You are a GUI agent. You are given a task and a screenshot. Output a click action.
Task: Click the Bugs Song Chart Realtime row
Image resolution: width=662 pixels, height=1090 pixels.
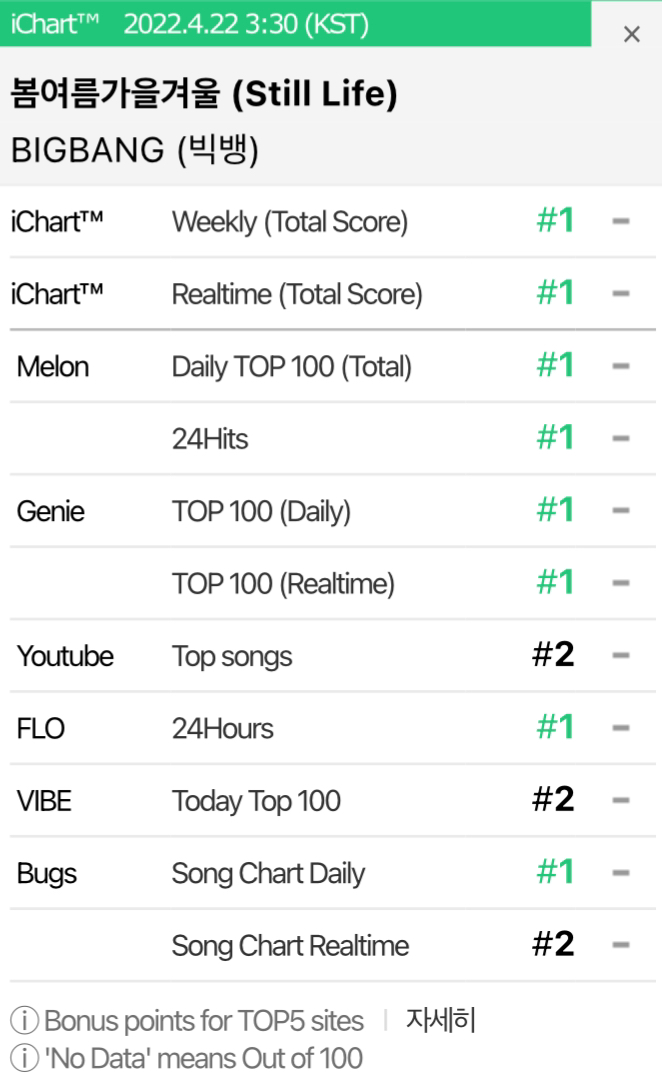332,945
